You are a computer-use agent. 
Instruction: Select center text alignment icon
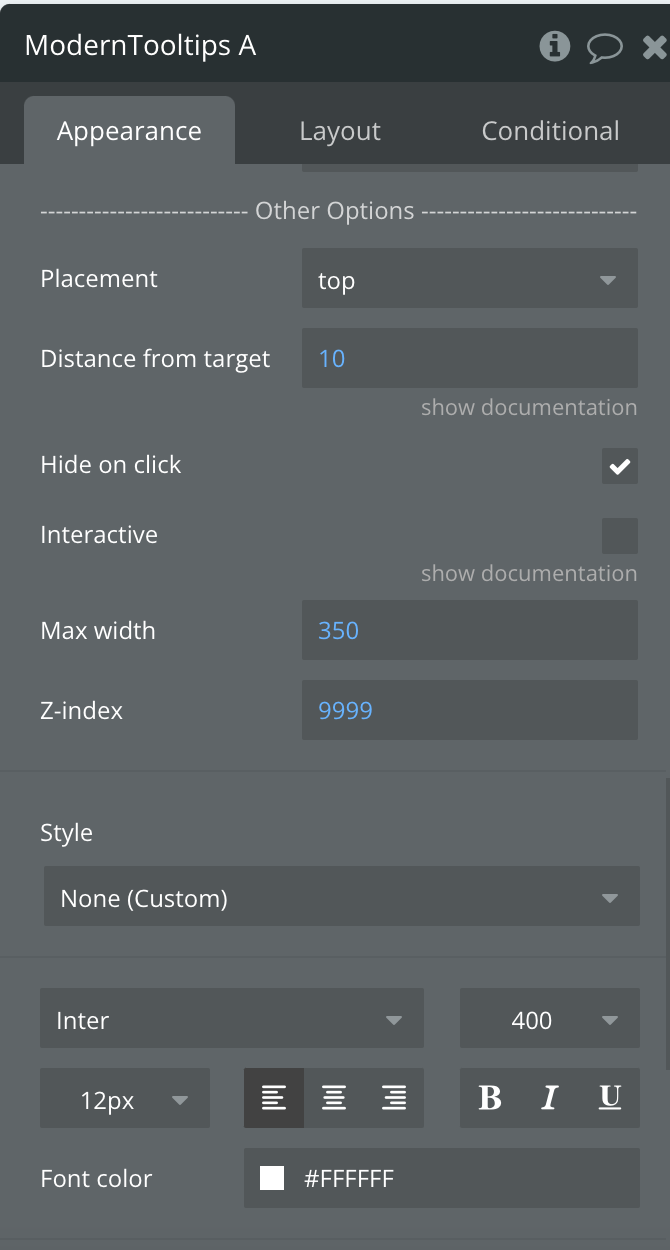[x=334, y=1098]
